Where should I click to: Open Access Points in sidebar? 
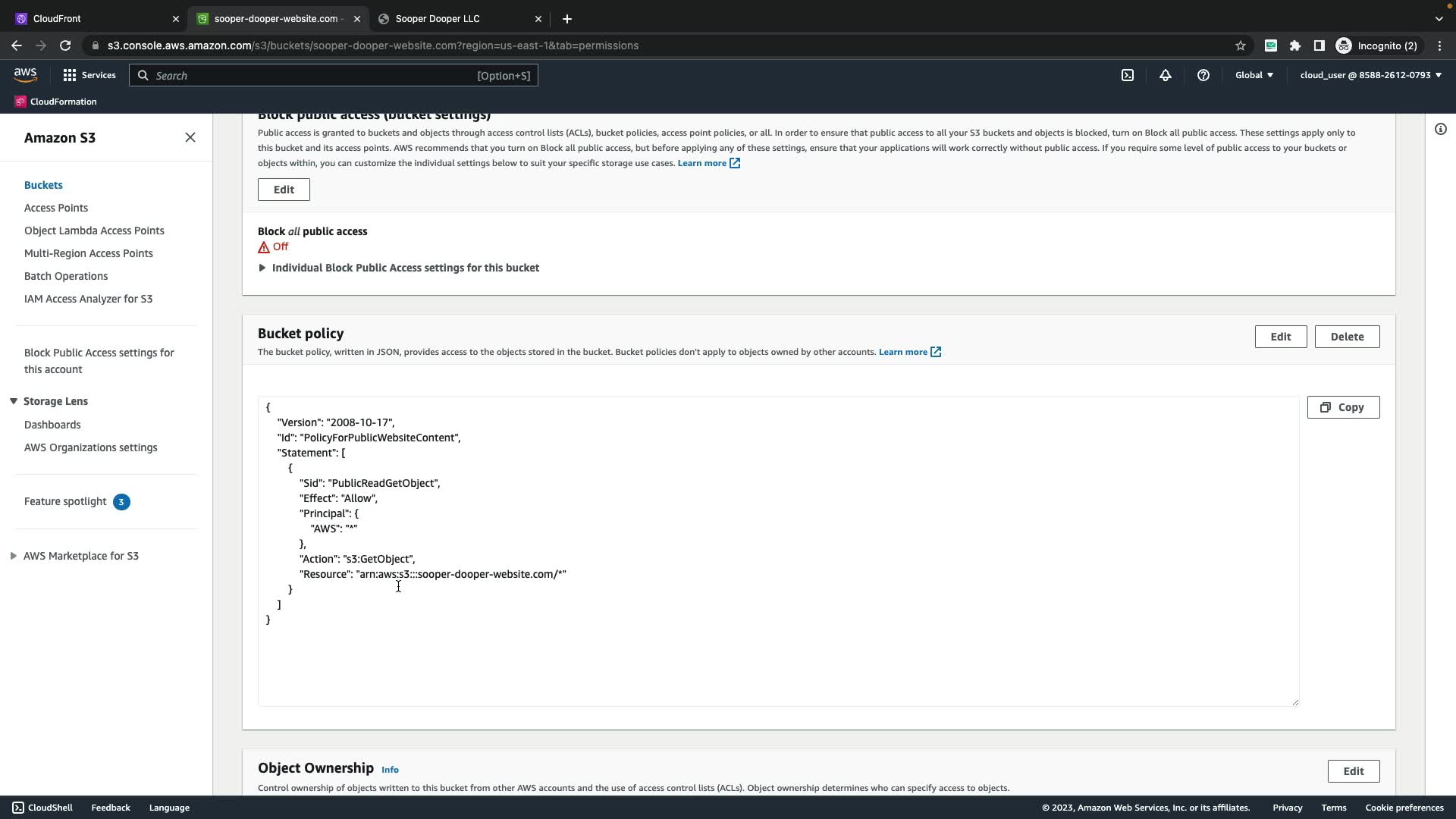(x=56, y=208)
